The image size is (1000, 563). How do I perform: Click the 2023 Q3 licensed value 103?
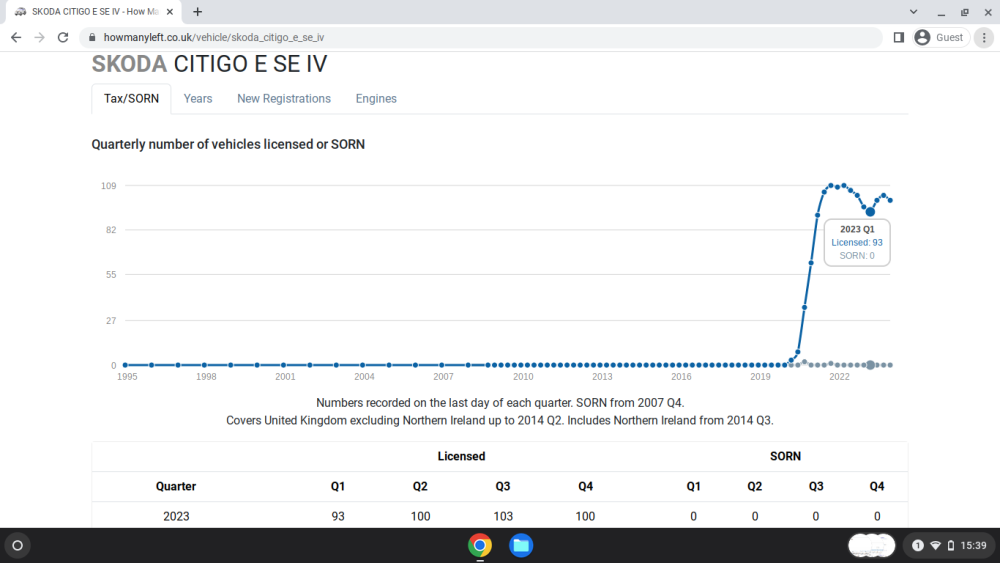(503, 516)
